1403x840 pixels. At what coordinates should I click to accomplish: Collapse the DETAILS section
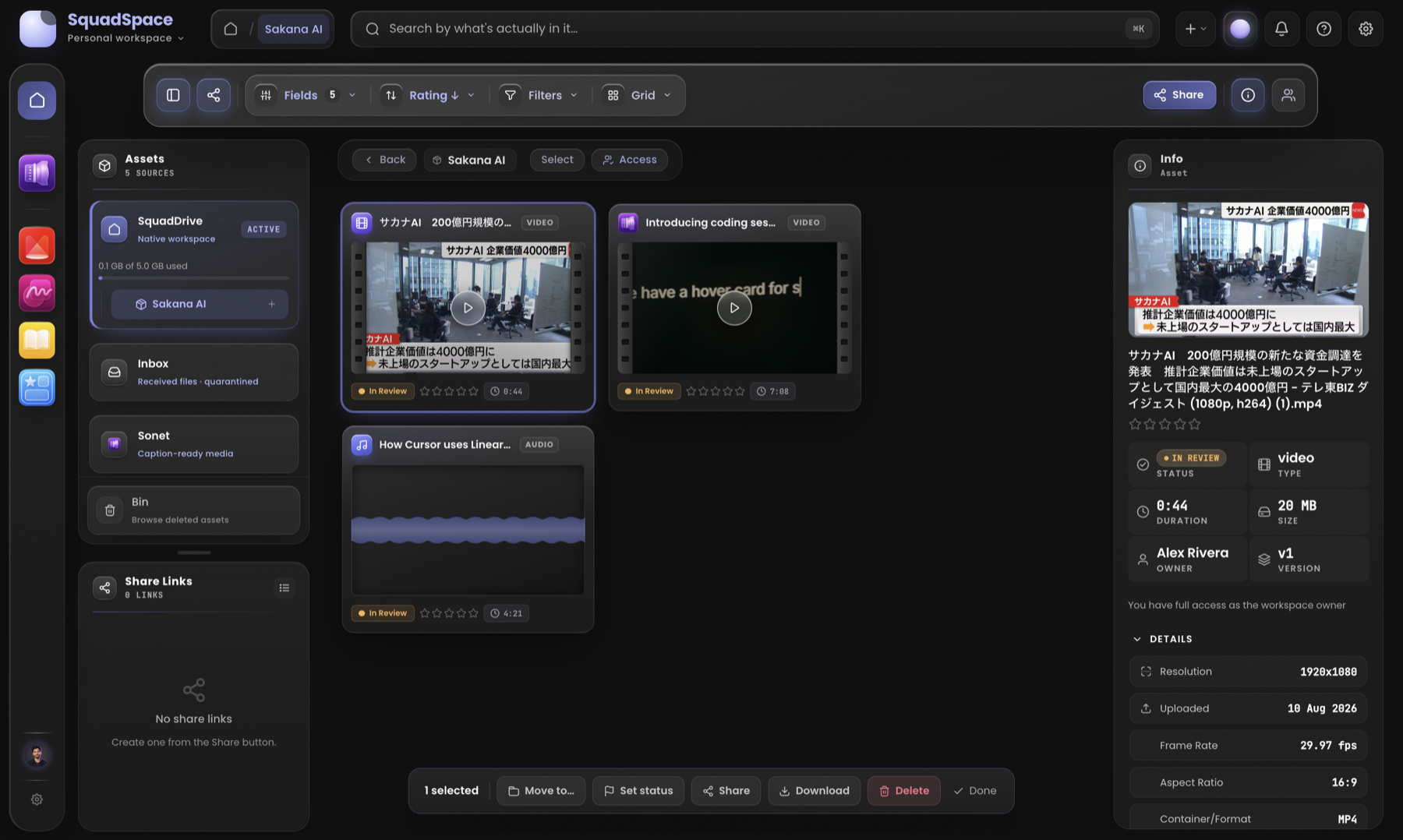click(x=1162, y=639)
